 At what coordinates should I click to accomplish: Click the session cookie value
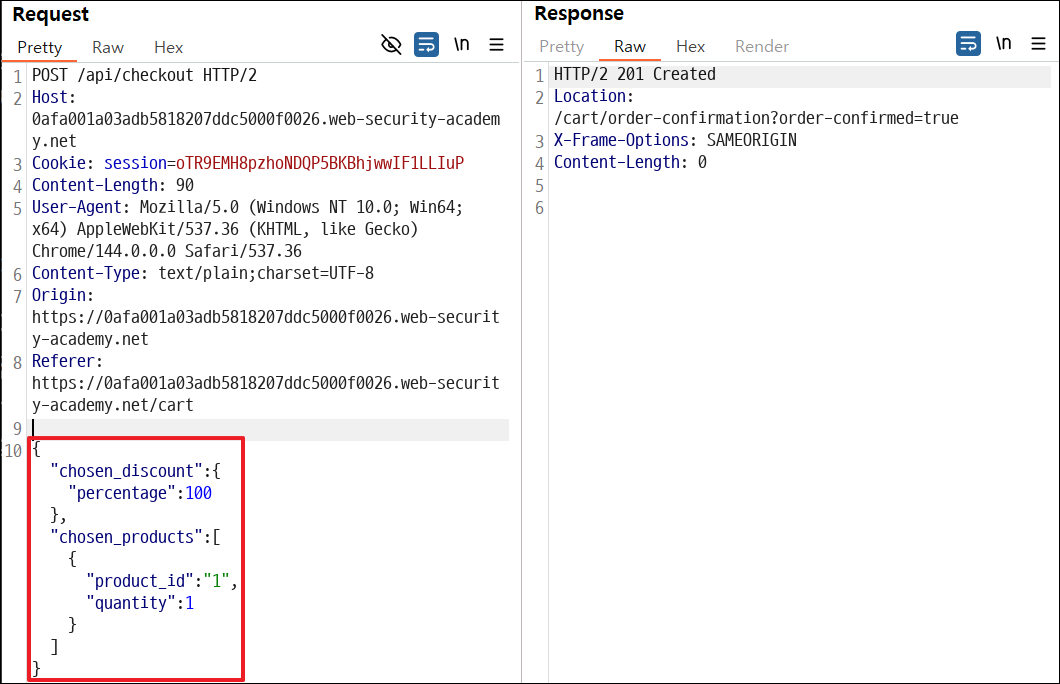(x=320, y=164)
